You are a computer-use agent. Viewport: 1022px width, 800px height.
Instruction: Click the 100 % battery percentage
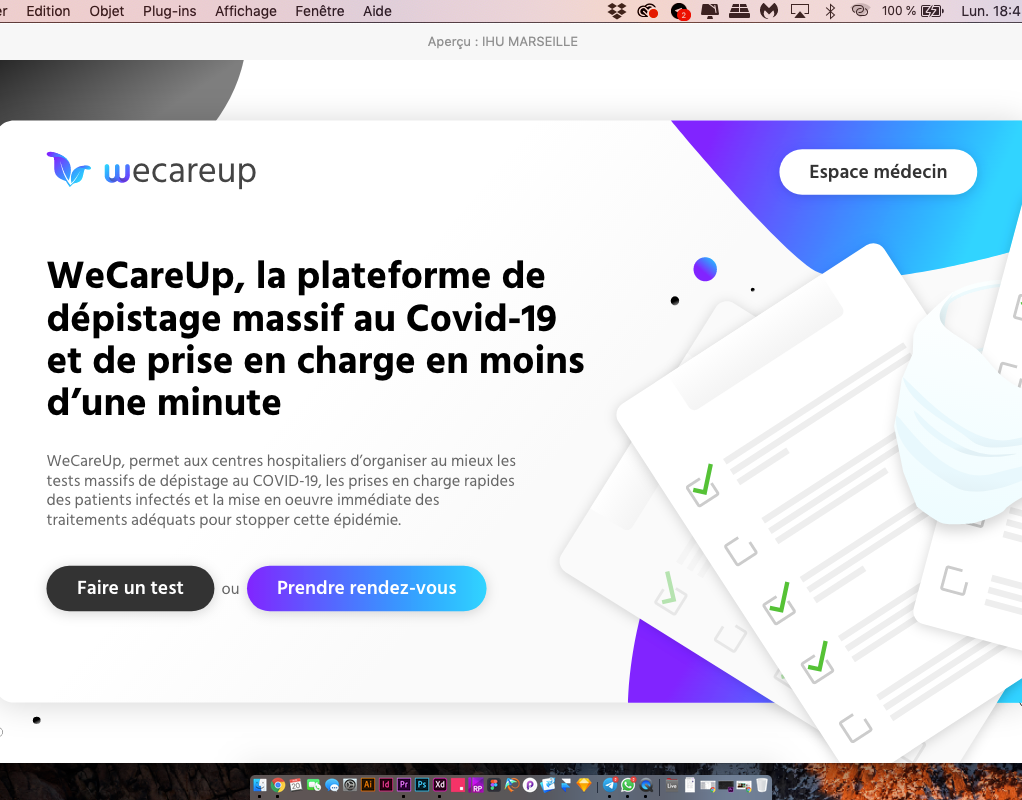pos(899,11)
